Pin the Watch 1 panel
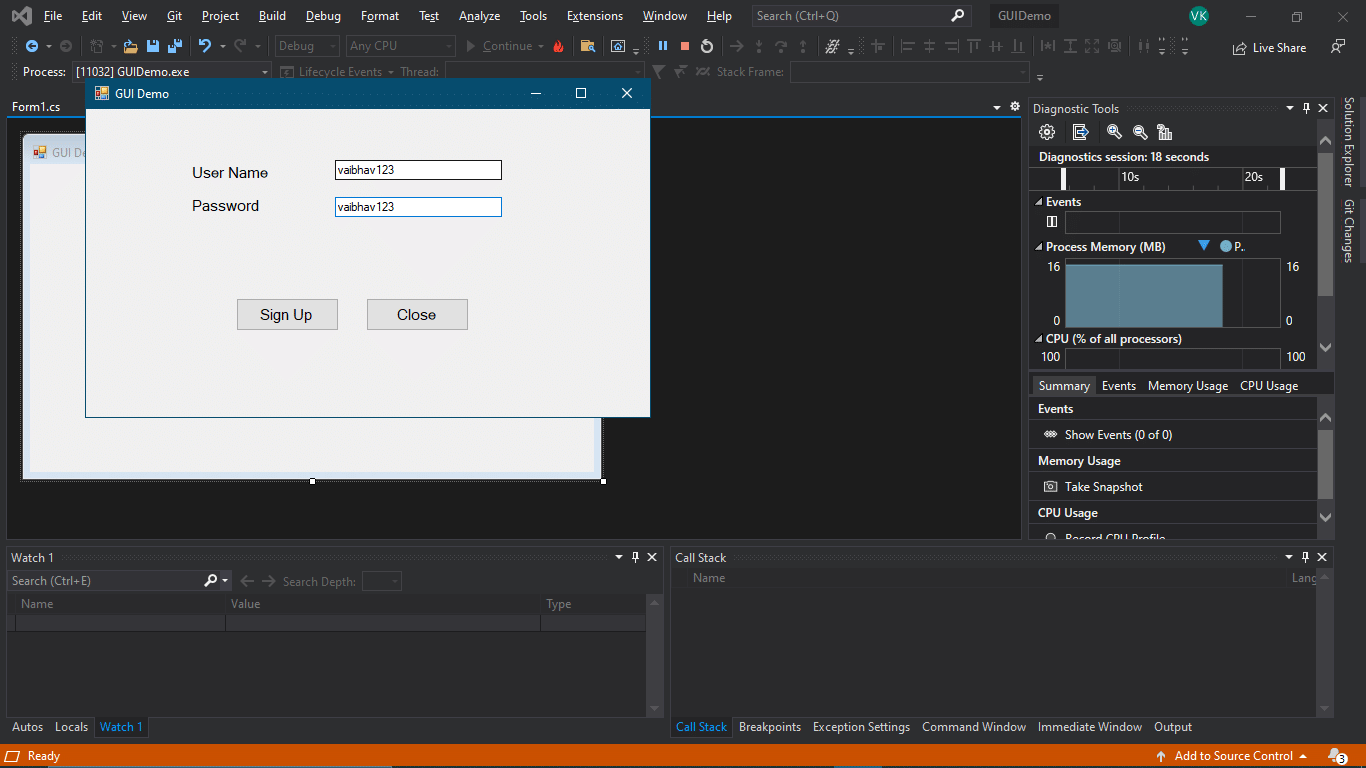Viewport: 1366px width, 768px height. click(637, 557)
